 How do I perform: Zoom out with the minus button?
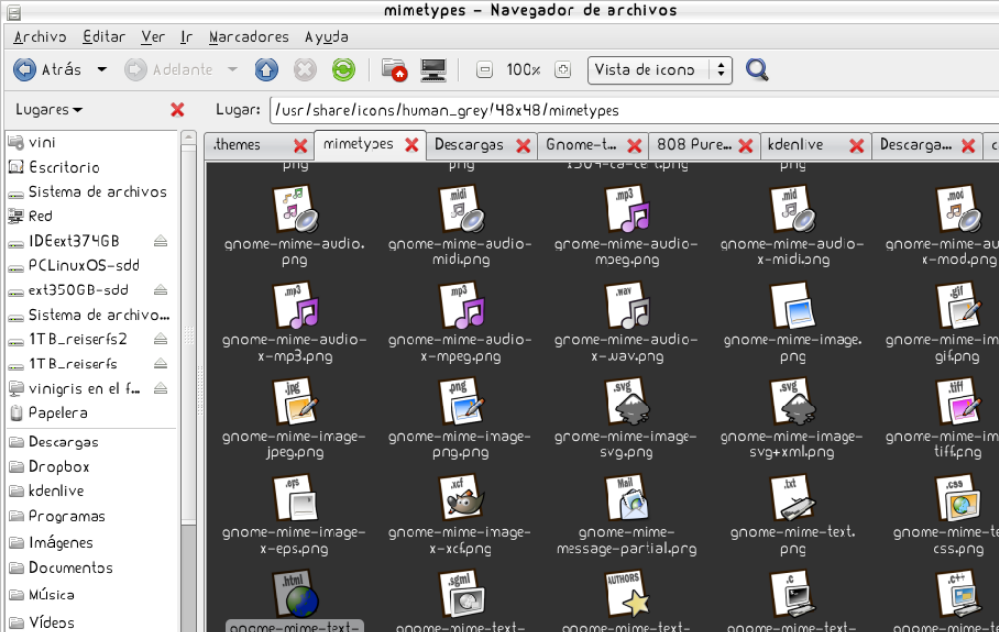[484, 69]
